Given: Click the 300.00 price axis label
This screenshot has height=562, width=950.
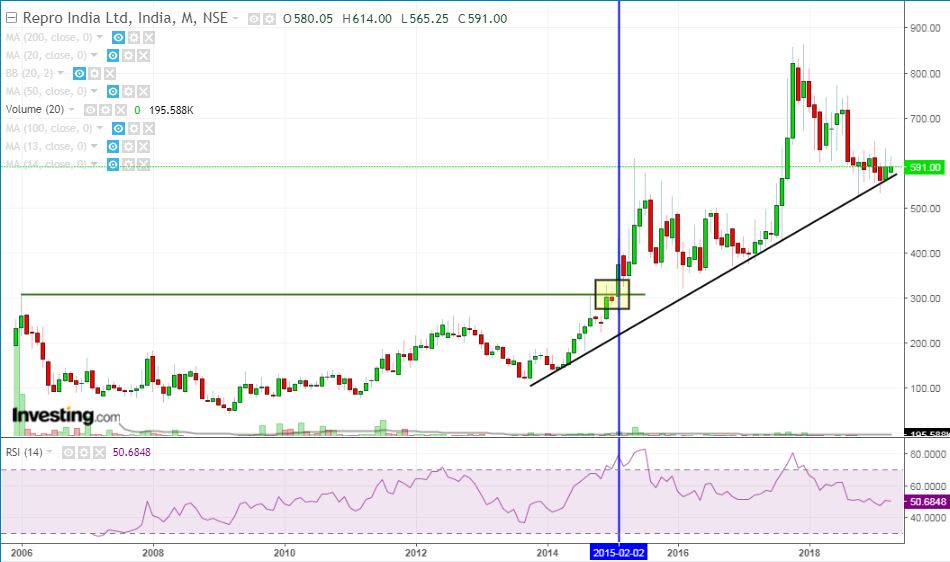Looking at the screenshot, I should click(925, 298).
